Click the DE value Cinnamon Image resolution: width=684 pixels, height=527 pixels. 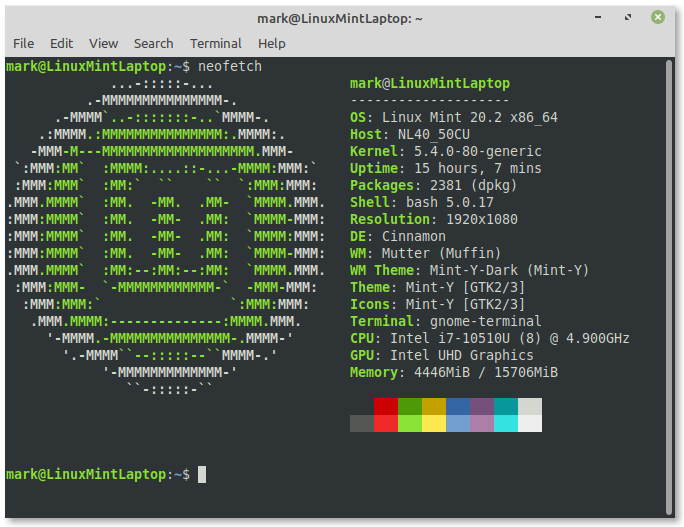[414, 236]
